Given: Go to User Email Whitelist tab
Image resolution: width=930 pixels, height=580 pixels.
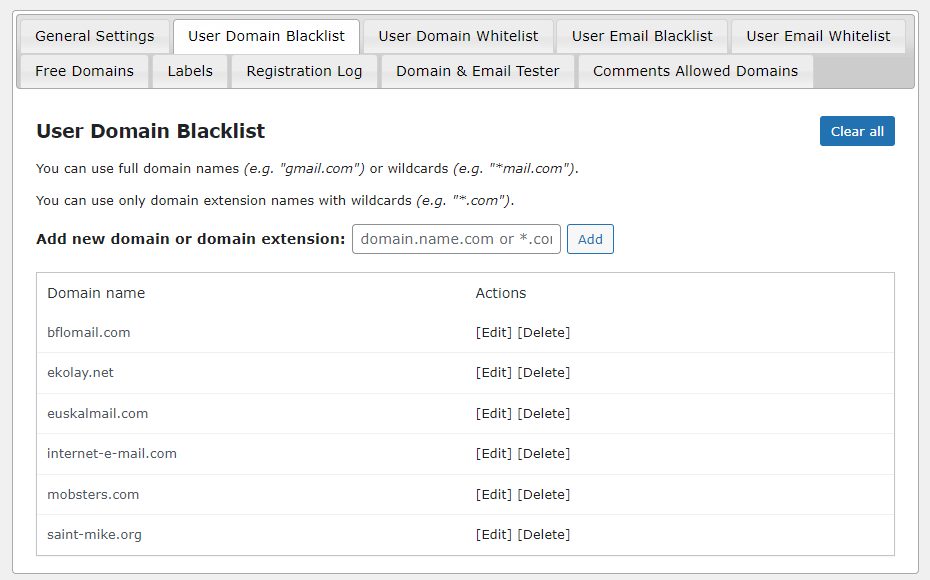Looking at the screenshot, I should click(818, 36).
